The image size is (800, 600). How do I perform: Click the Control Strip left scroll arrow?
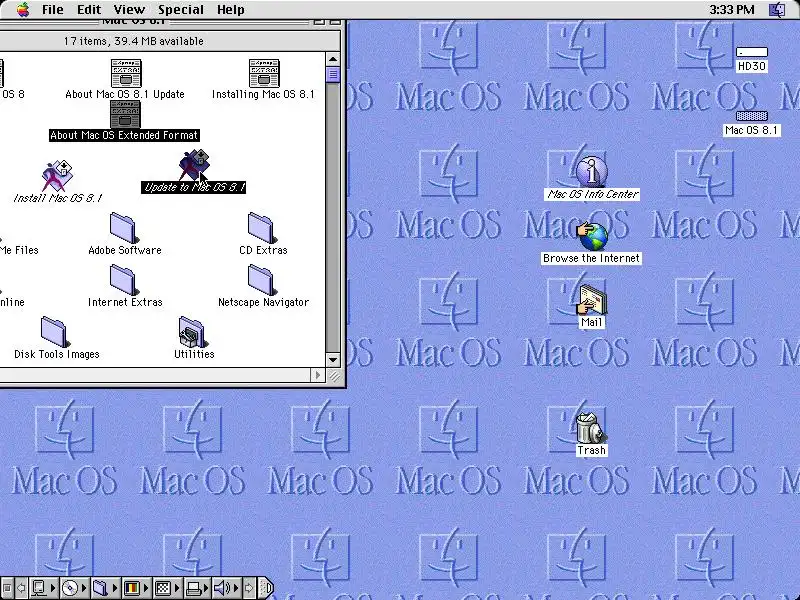point(21,588)
